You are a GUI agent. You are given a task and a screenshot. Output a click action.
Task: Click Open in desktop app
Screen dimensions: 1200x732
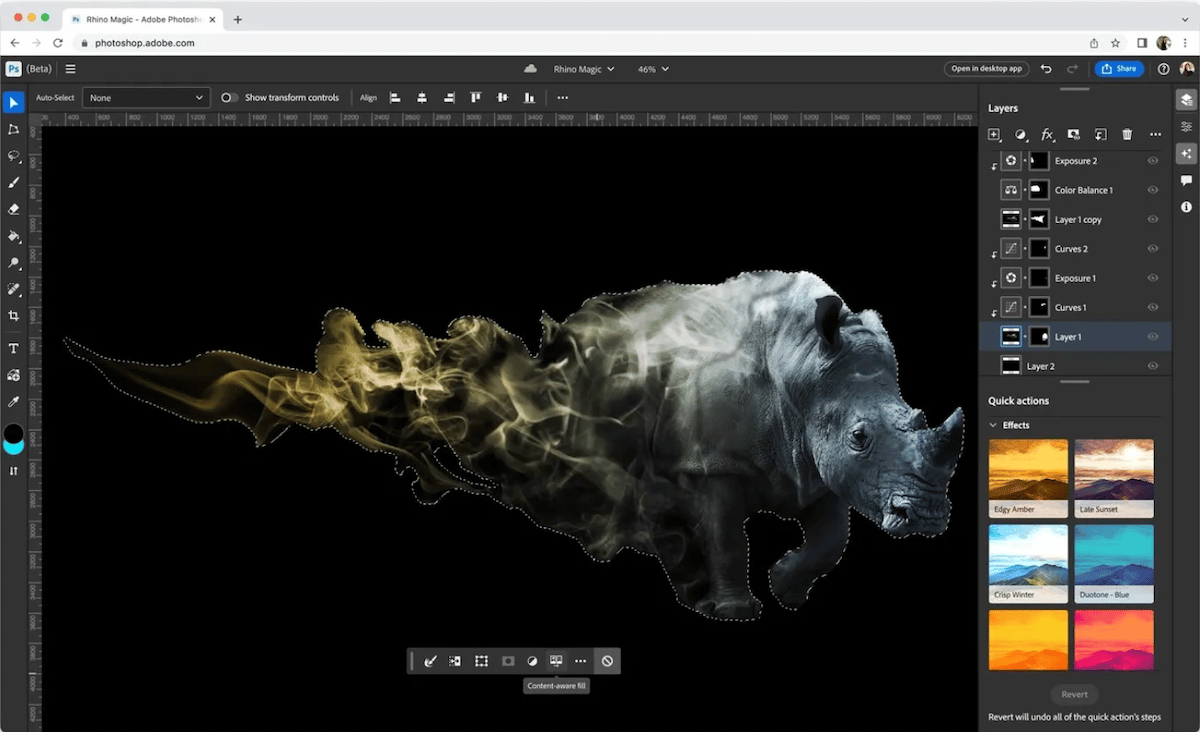pyautogui.click(x=986, y=69)
